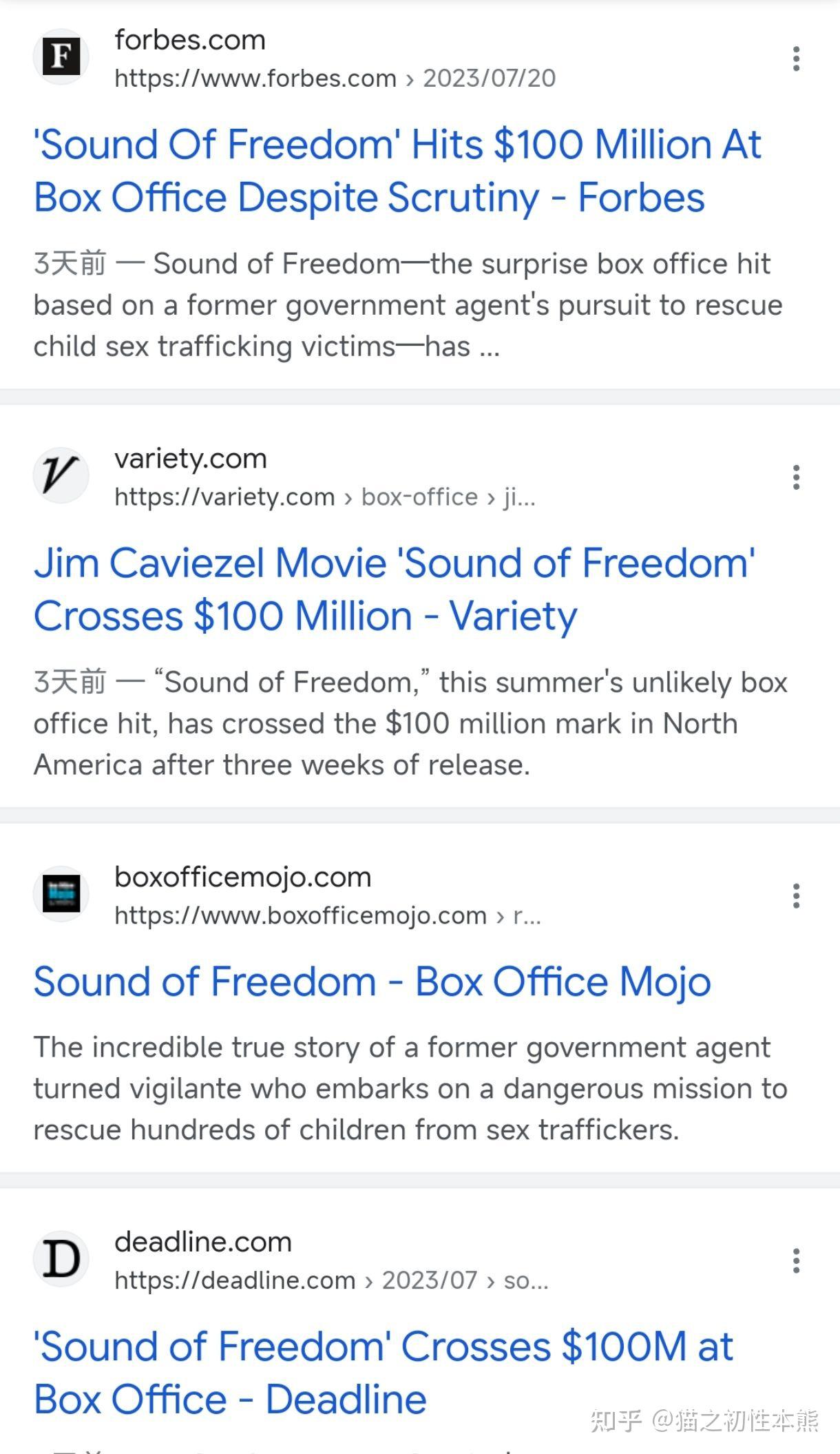The image size is (840, 1454).
Task: Click the Variety V favicon
Action: coord(61,475)
